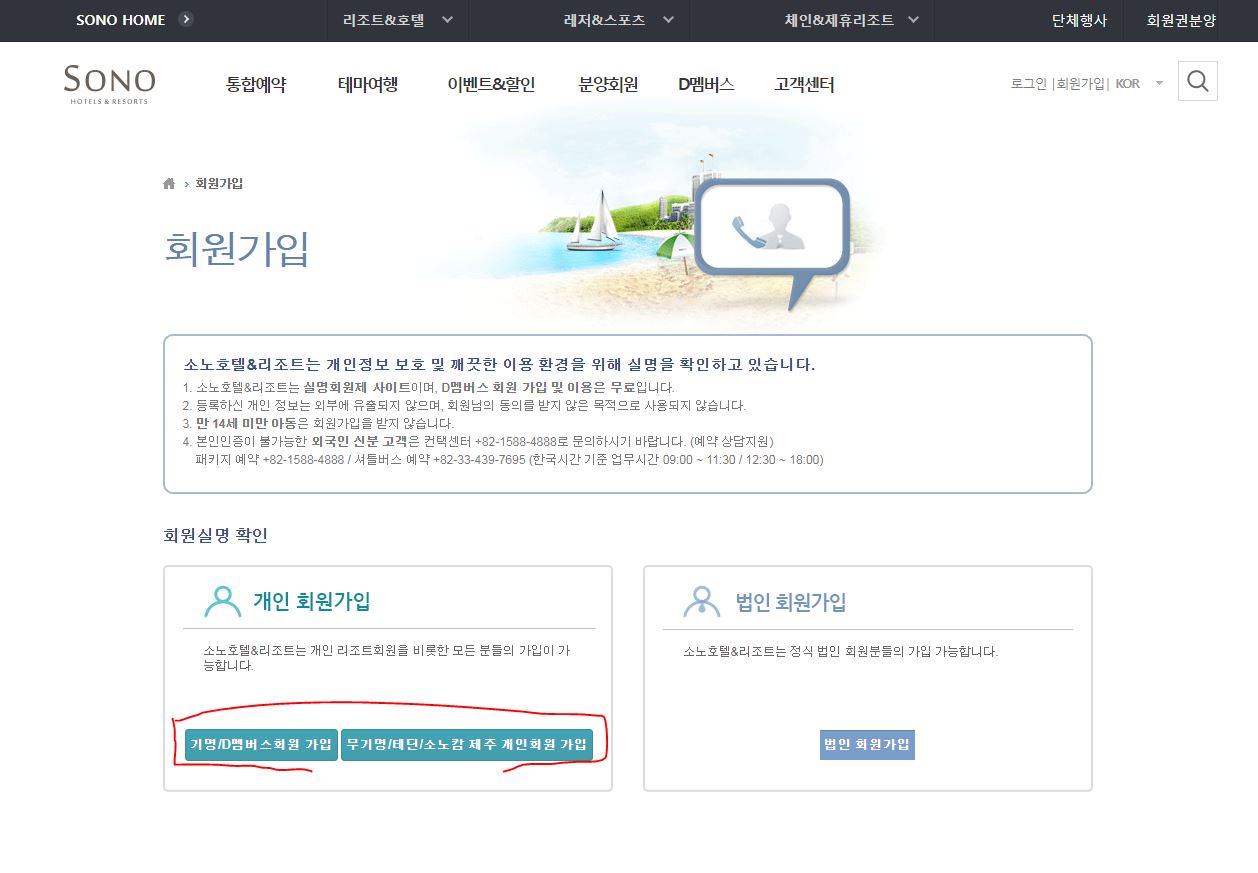
Task: Click the 만 14세 미만 아동 notice line
Action: 318,423
